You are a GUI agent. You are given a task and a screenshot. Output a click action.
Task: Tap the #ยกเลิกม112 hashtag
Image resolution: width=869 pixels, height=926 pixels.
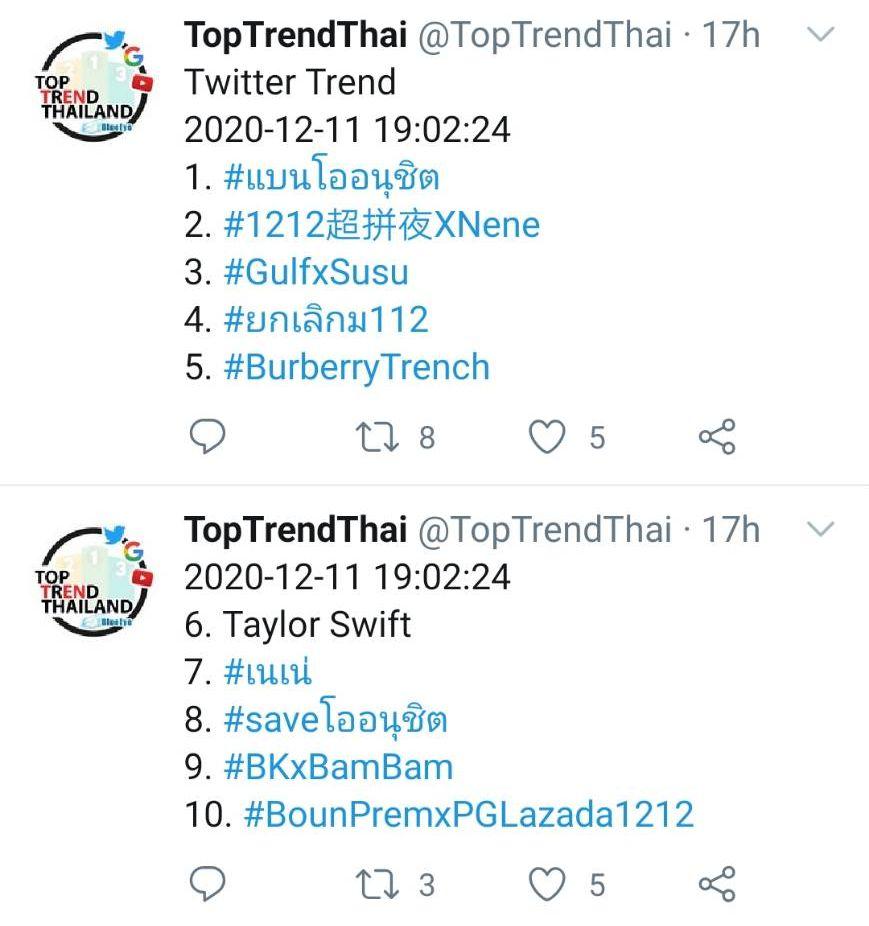tap(326, 320)
